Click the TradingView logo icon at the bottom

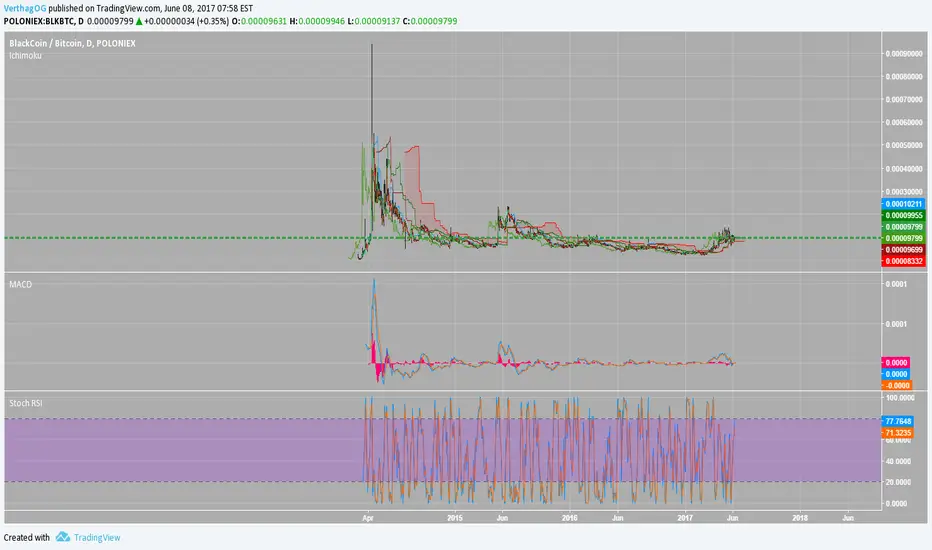coord(62,537)
